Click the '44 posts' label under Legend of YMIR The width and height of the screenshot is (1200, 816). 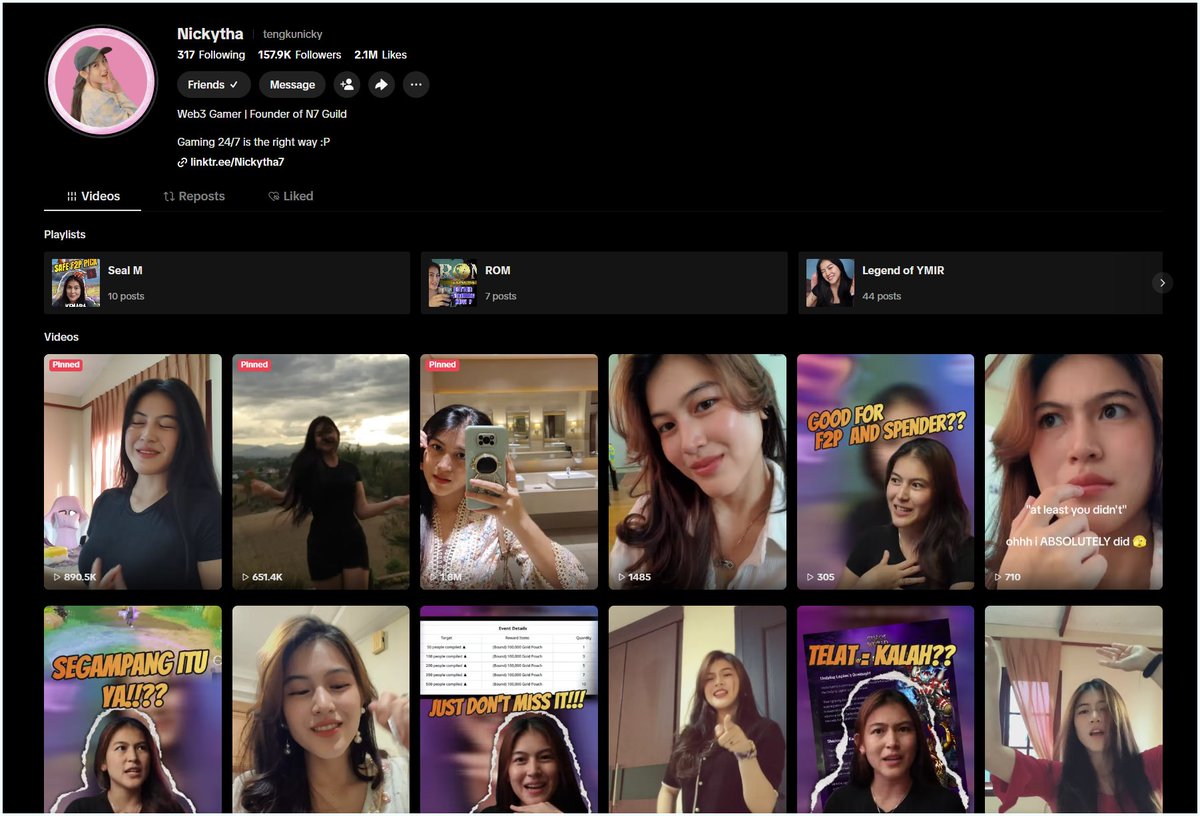[882, 296]
